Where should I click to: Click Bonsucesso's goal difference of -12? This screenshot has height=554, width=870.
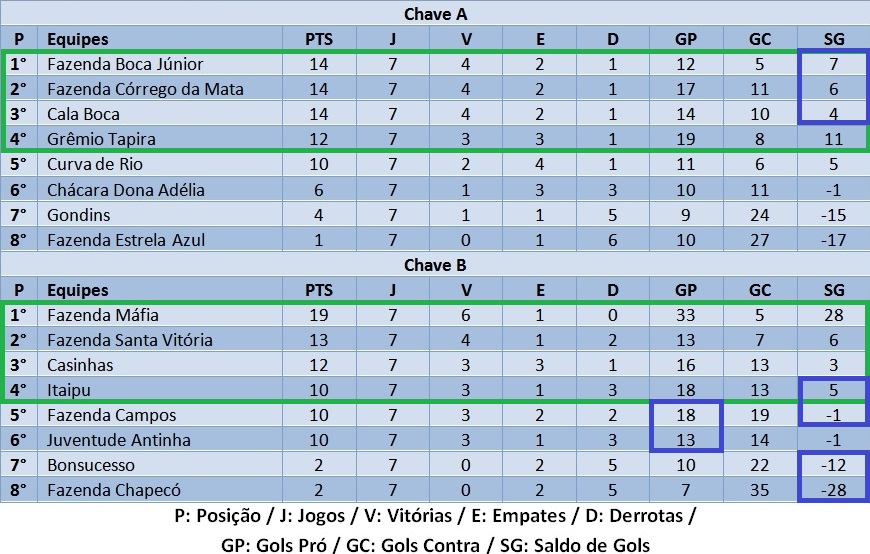point(833,465)
